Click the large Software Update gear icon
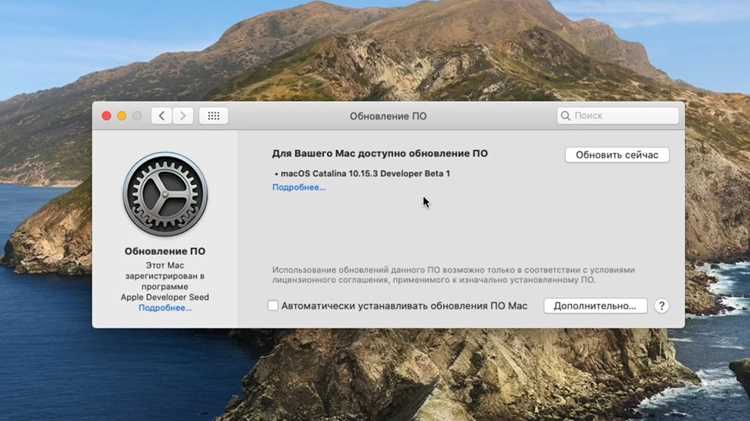The height and width of the screenshot is (421, 750). point(165,194)
